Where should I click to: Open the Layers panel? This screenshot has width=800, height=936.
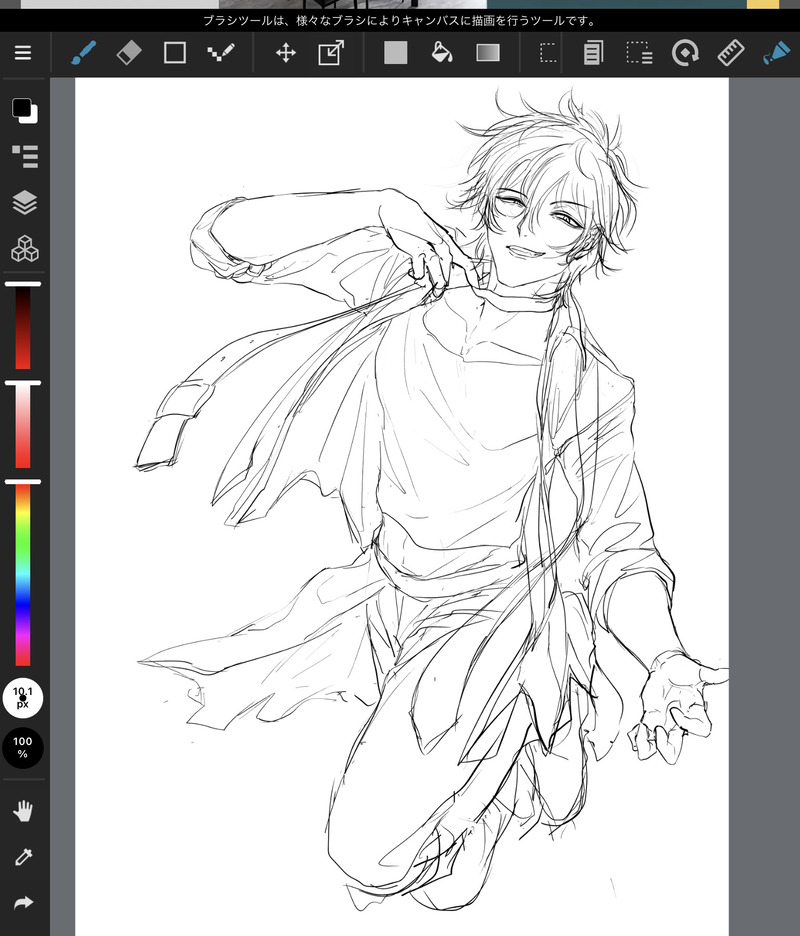pos(24,202)
